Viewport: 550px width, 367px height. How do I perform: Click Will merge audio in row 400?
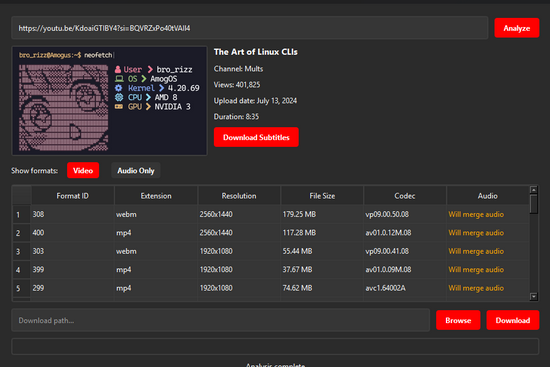(488, 233)
